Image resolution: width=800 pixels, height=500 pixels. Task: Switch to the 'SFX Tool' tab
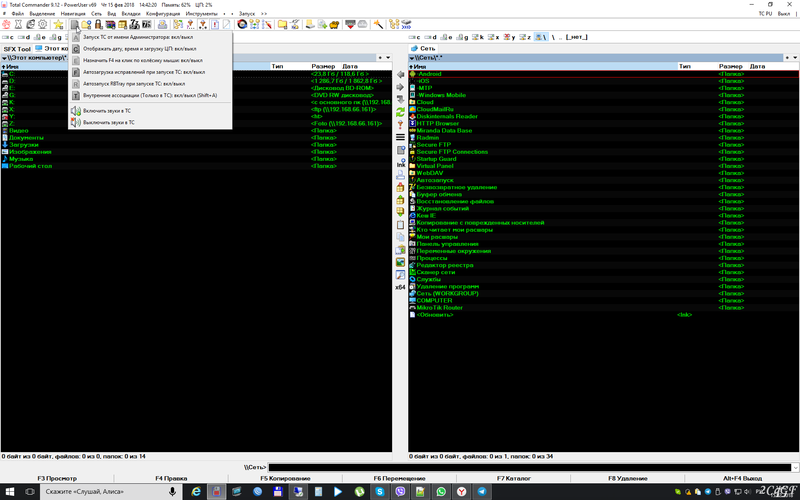point(17,49)
